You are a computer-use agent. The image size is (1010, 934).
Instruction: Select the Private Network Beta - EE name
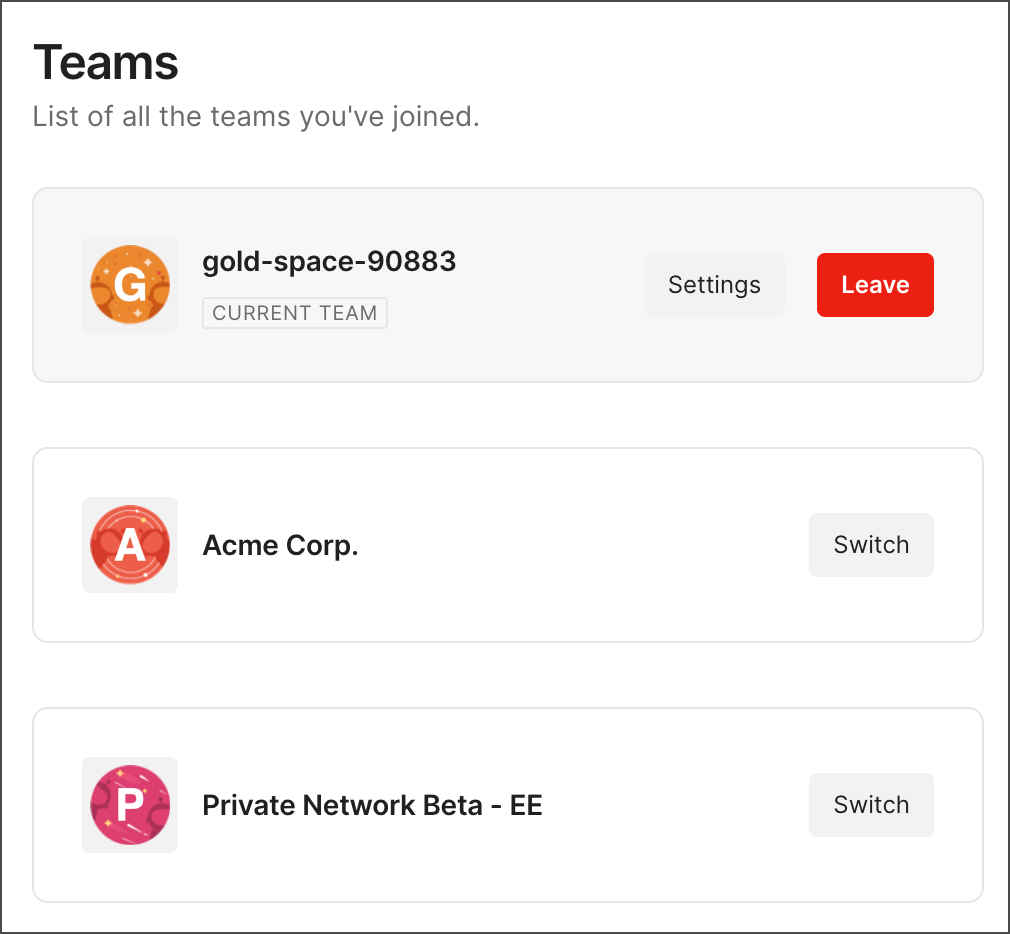point(372,805)
